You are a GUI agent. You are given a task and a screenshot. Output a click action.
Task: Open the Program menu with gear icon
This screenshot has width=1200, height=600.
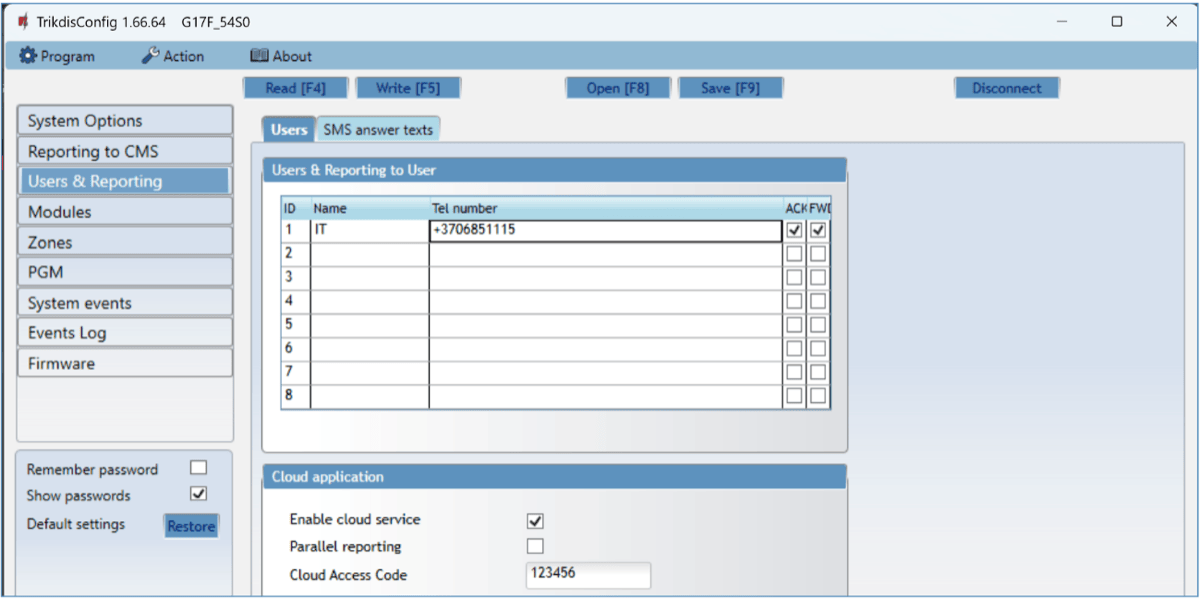coord(58,56)
